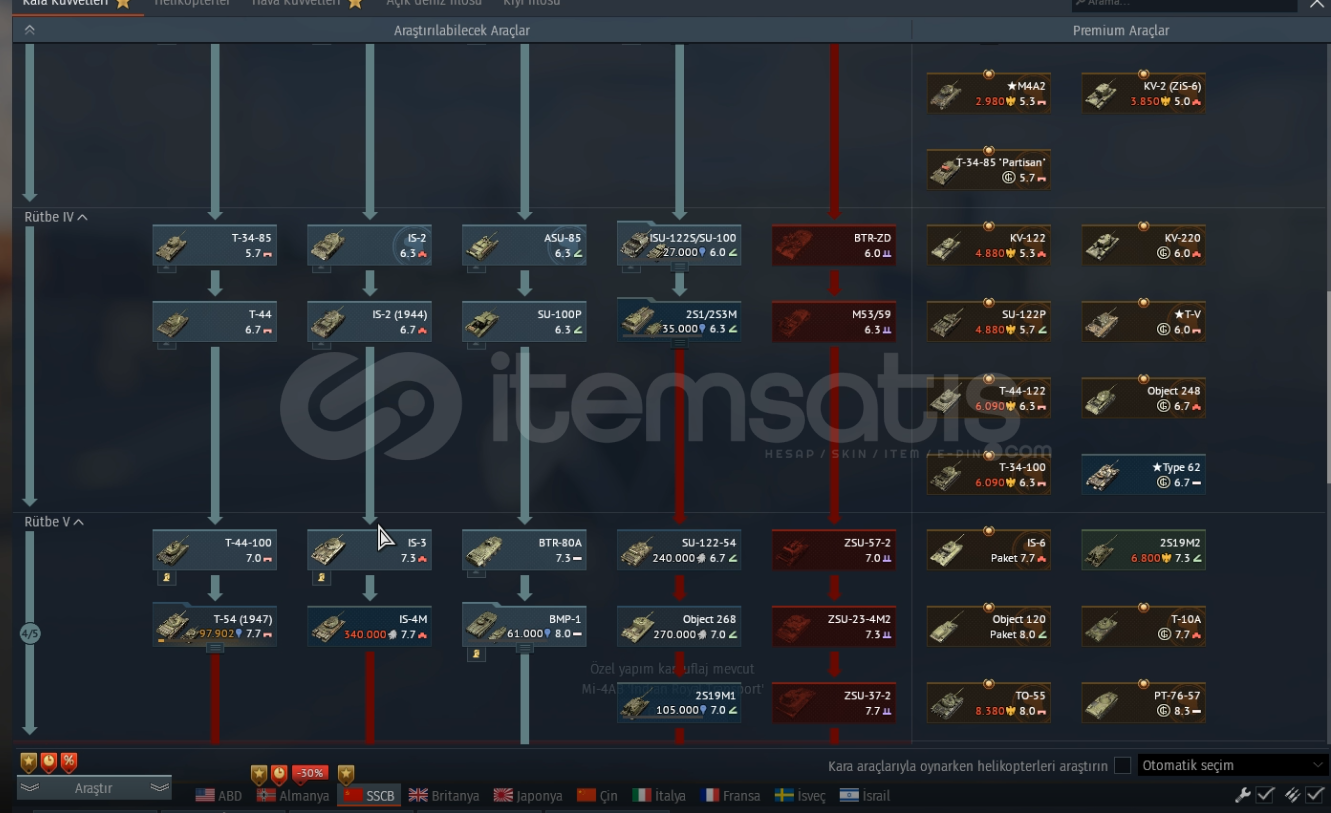Image resolution: width=1331 pixels, height=813 pixels.
Task: Select the premium T-44-122 card
Action: click(x=989, y=398)
